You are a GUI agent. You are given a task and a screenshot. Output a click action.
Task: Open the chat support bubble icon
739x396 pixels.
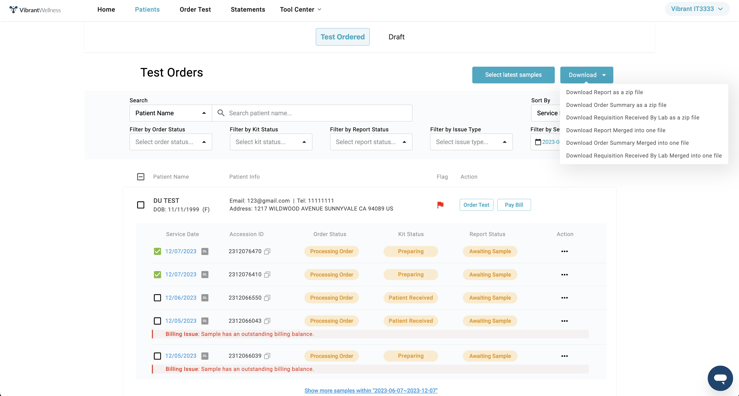pyautogui.click(x=720, y=378)
